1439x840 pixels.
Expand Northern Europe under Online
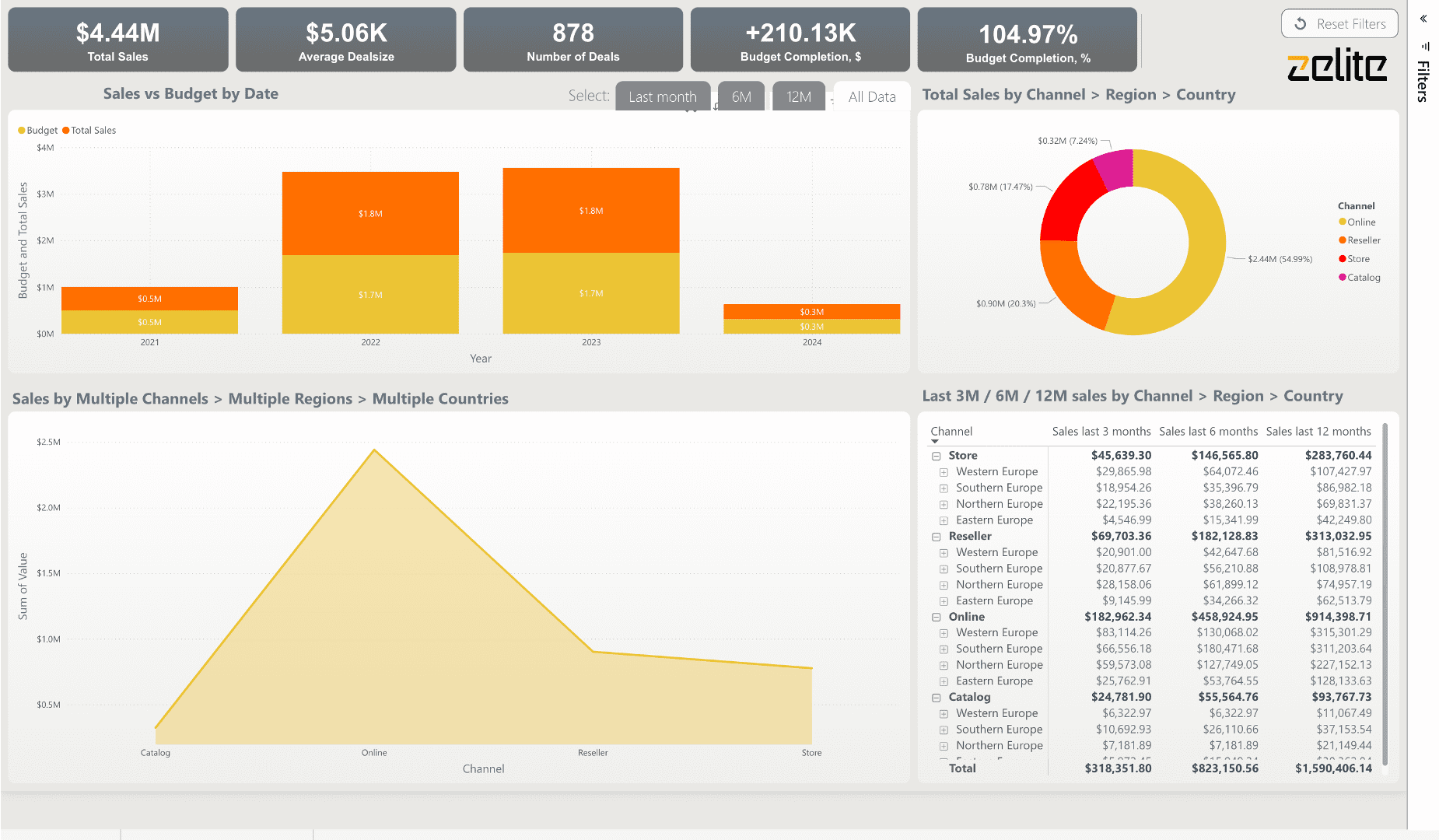click(x=944, y=666)
